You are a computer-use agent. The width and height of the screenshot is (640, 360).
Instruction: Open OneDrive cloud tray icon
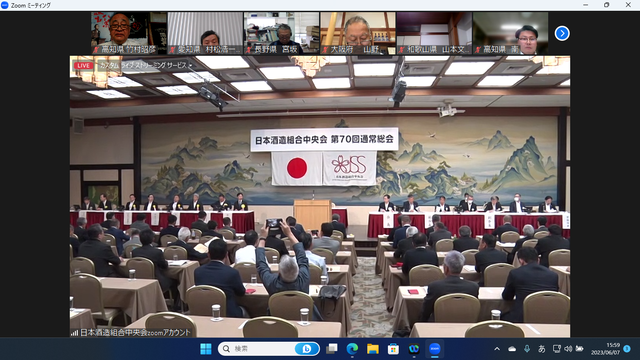(x=512, y=349)
